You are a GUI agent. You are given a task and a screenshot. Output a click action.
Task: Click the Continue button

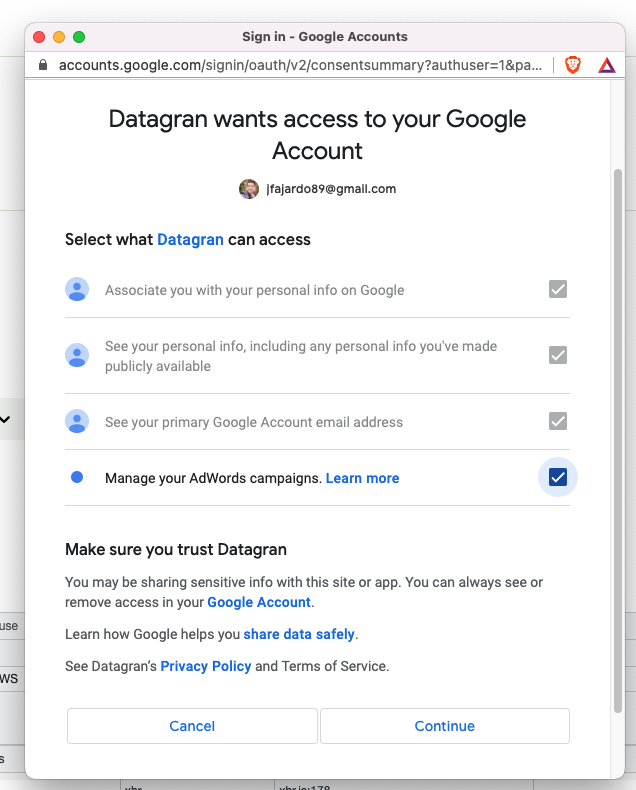click(x=444, y=726)
